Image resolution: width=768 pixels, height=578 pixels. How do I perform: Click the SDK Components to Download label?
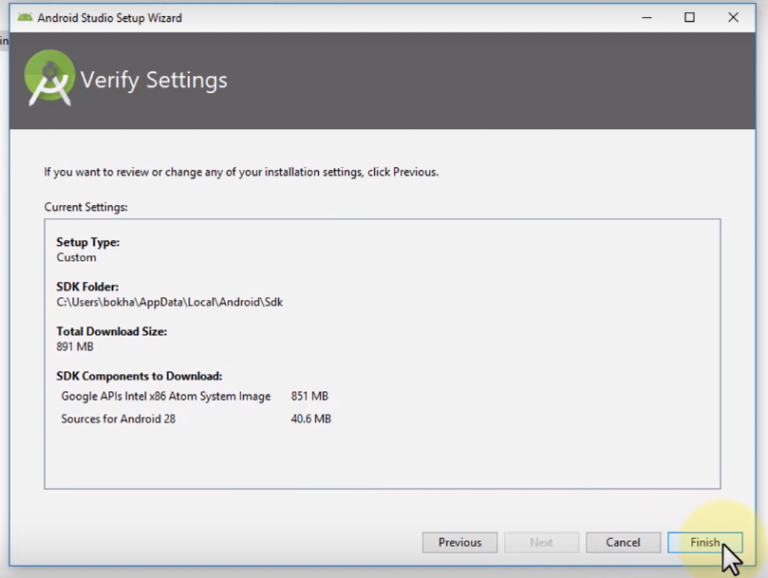(x=139, y=376)
